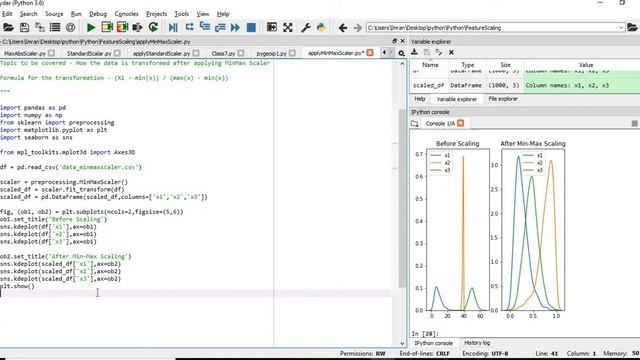Toggle fullscreen mode icon
The height and width of the screenshot is (360, 640).
pos(288,27)
